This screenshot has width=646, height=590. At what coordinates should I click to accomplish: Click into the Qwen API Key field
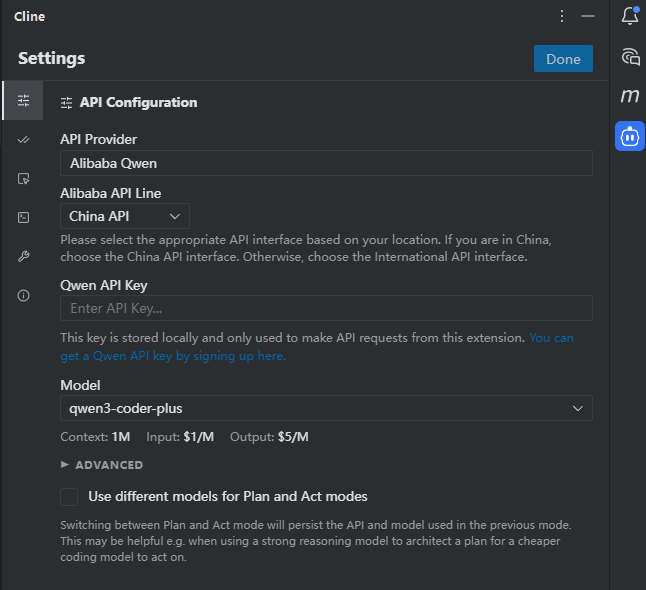click(326, 308)
